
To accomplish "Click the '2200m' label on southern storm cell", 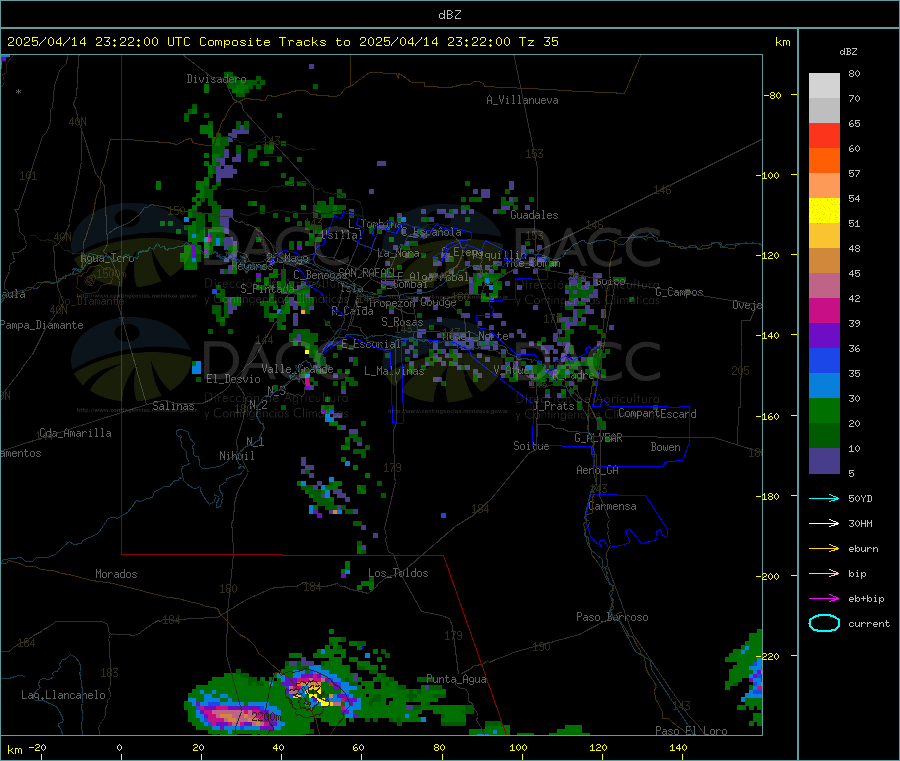I will tap(266, 716).
